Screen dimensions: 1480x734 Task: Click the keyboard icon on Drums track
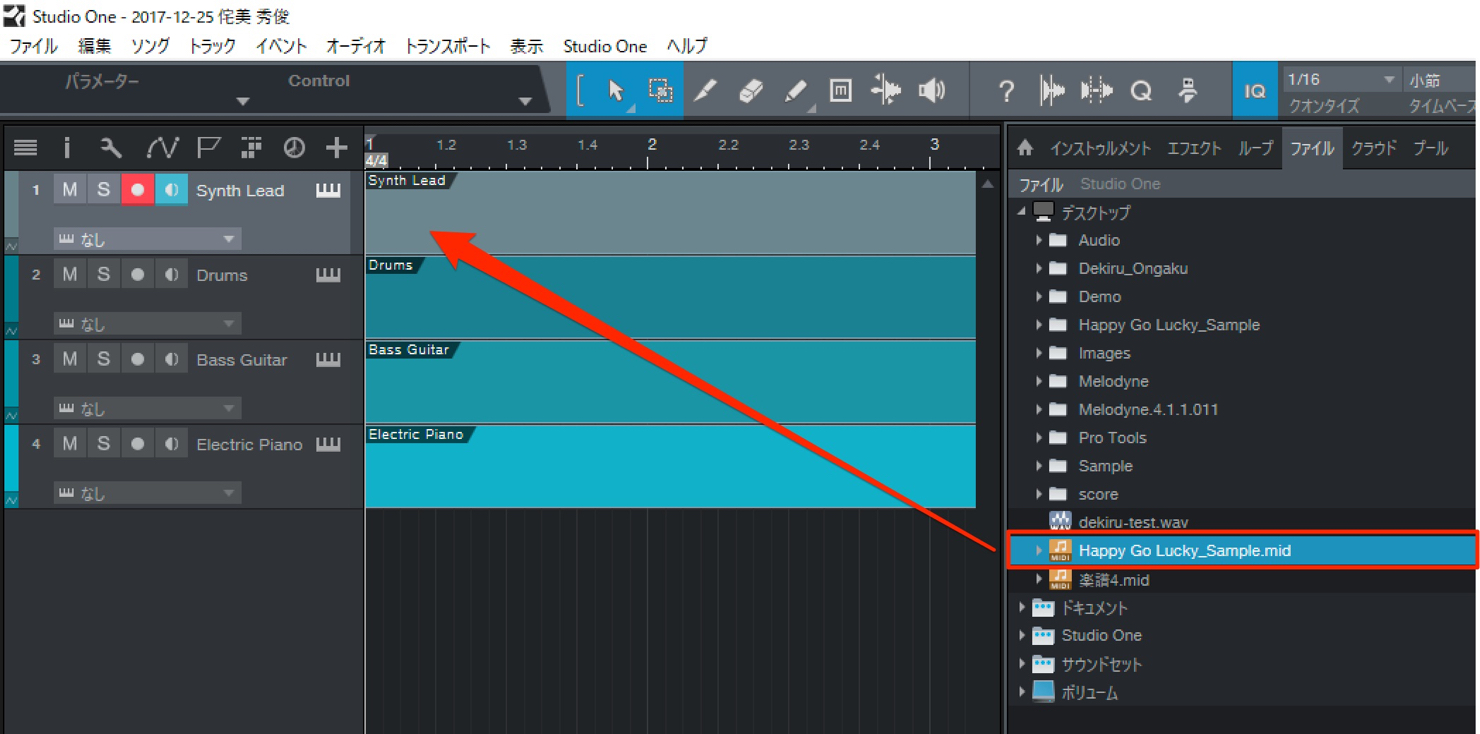(328, 275)
